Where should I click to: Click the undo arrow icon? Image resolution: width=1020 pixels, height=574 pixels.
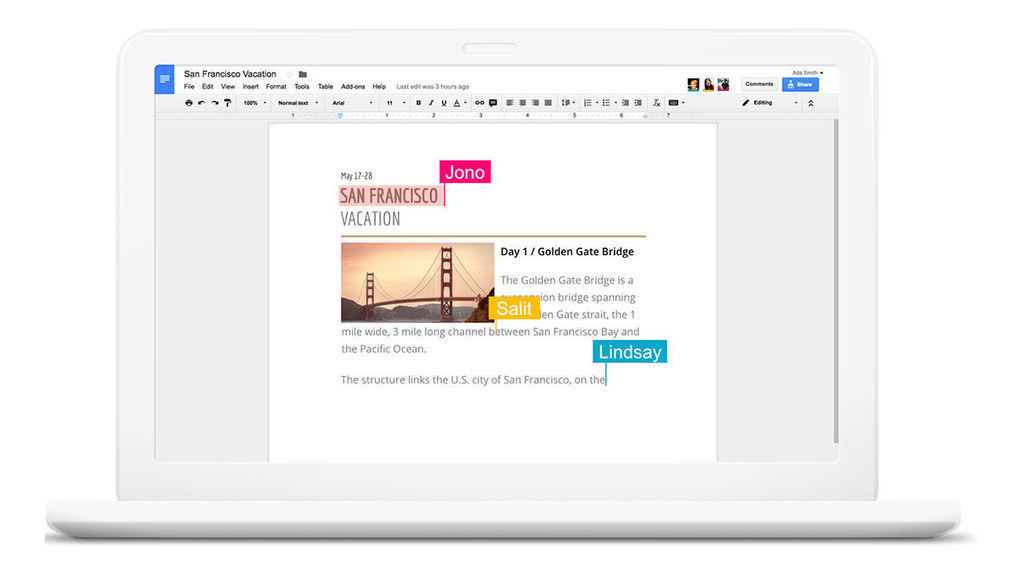[x=202, y=103]
